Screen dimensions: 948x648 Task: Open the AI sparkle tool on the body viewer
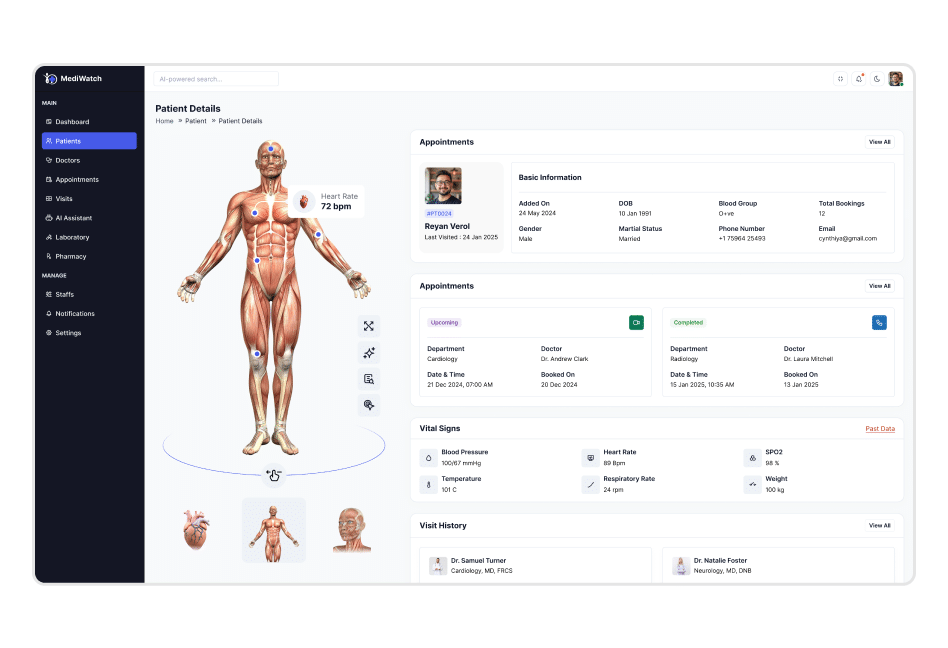(368, 352)
